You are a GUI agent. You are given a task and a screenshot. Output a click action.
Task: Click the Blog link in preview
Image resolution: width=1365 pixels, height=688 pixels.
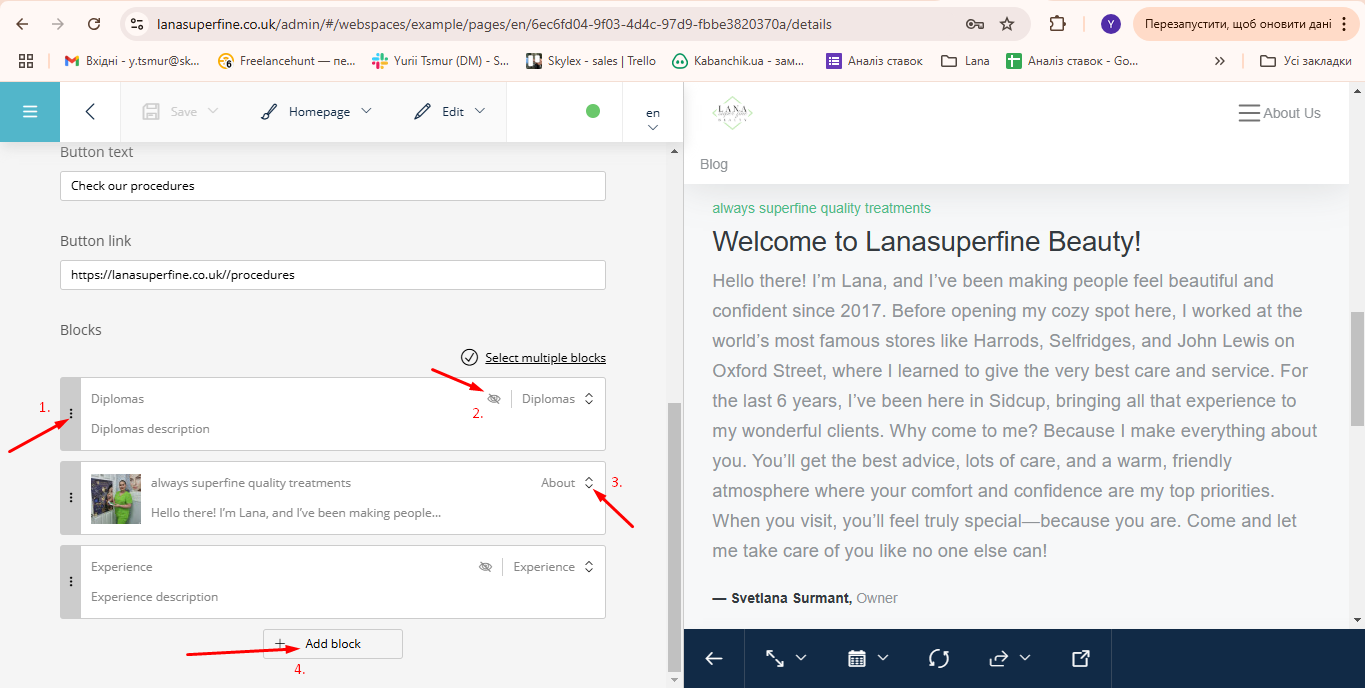(714, 164)
